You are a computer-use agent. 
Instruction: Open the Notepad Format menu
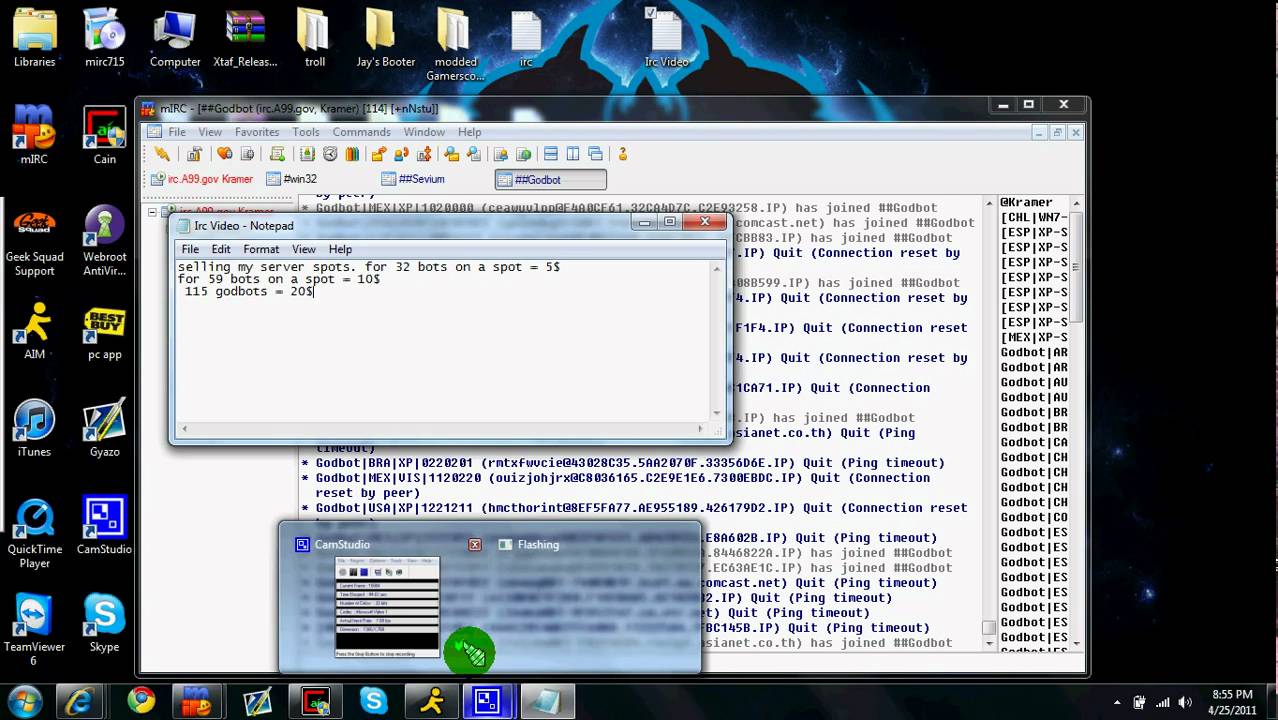[x=261, y=249]
